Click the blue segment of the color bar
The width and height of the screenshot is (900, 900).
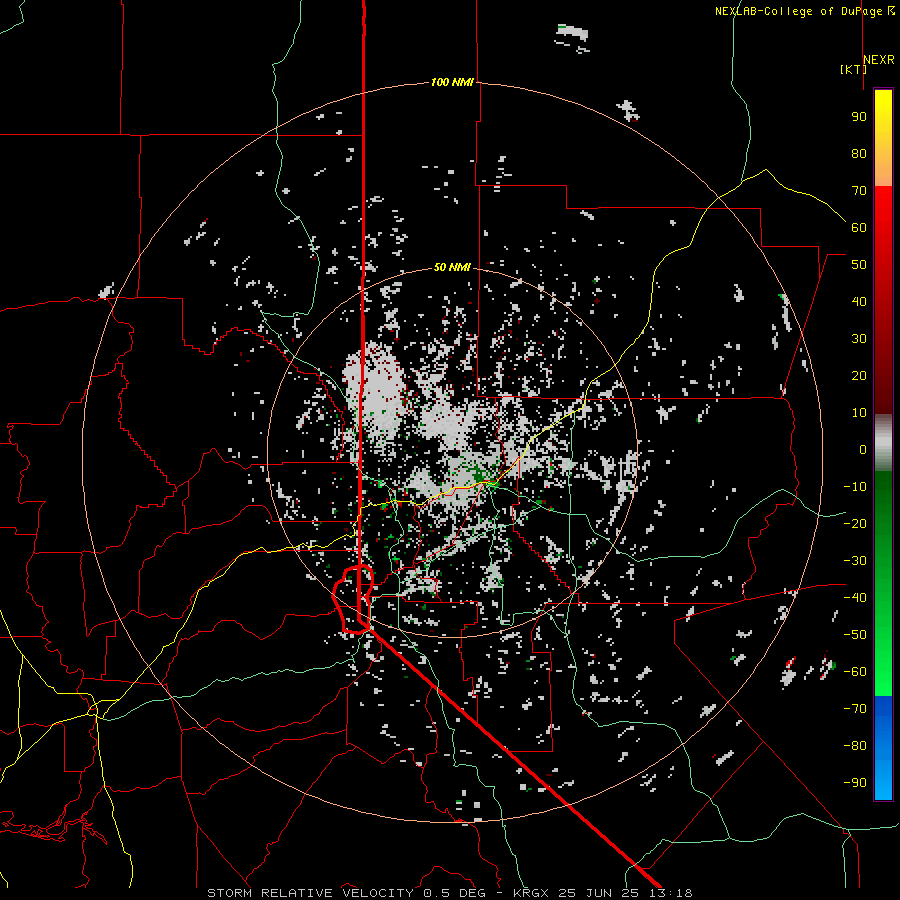tap(883, 748)
